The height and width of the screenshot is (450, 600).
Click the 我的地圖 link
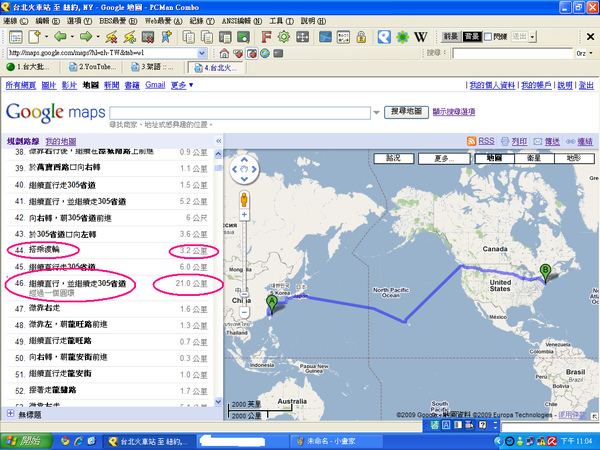(61, 142)
